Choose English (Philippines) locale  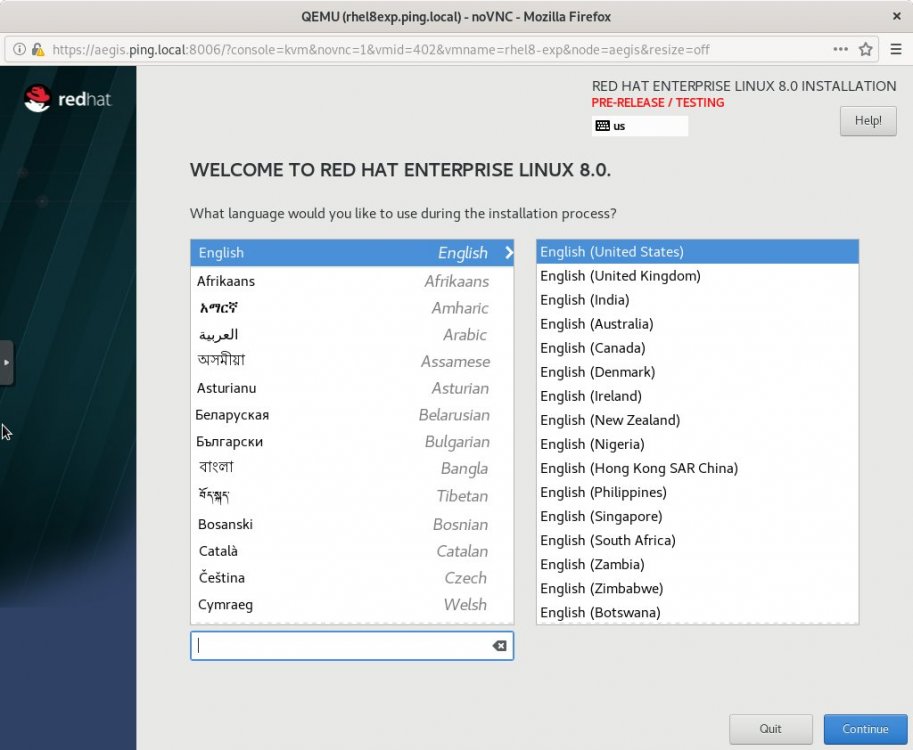pyautogui.click(x=697, y=492)
